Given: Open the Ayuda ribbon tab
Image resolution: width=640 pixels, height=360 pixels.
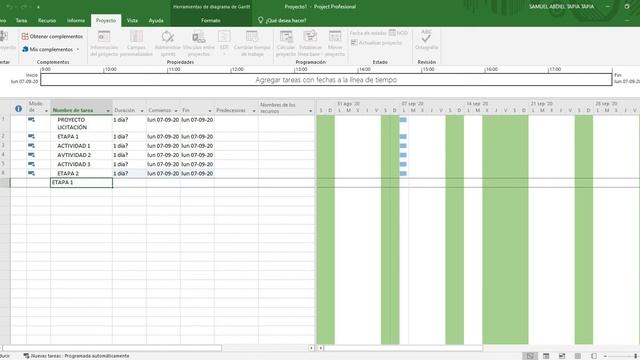Looking at the screenshot, I should click(156, 20).
